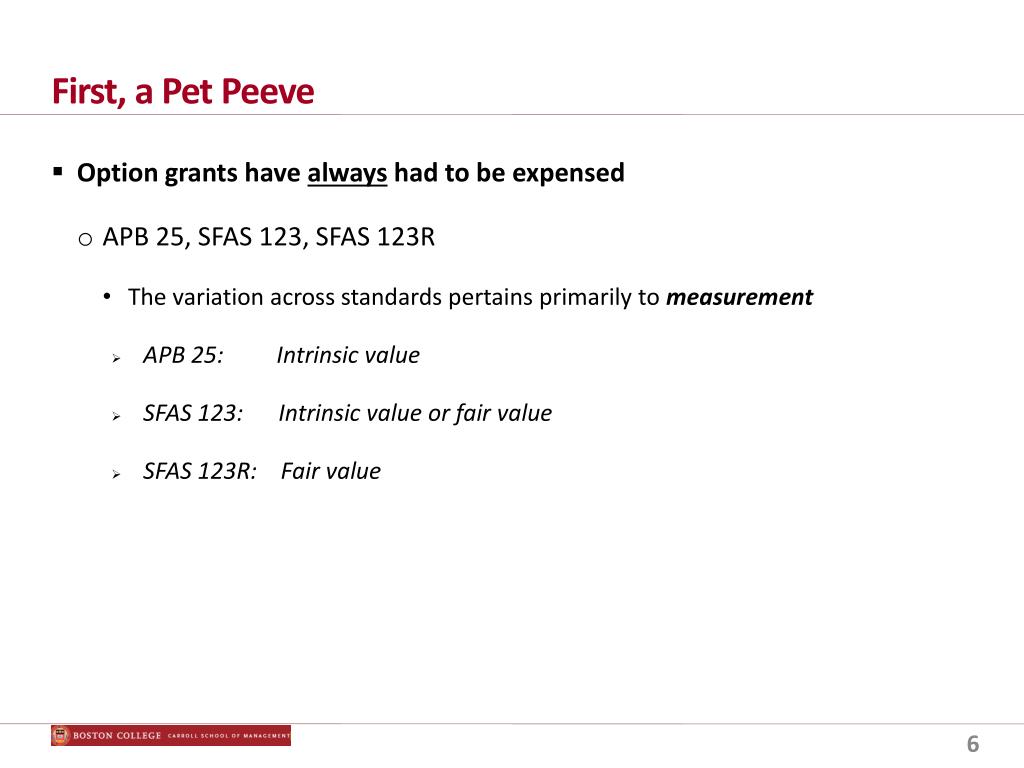The height and width of the screenshot is (768, 1024).
Task: Select the SFAS 123R: label
Action: coord(200,471)
